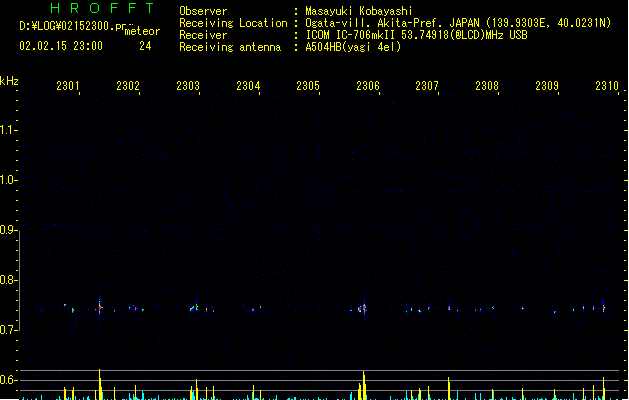The height and width of the screenshot is (400, 629).
Task: Click the 0.6 kHz axis label
Action: (x=8, y=380)
